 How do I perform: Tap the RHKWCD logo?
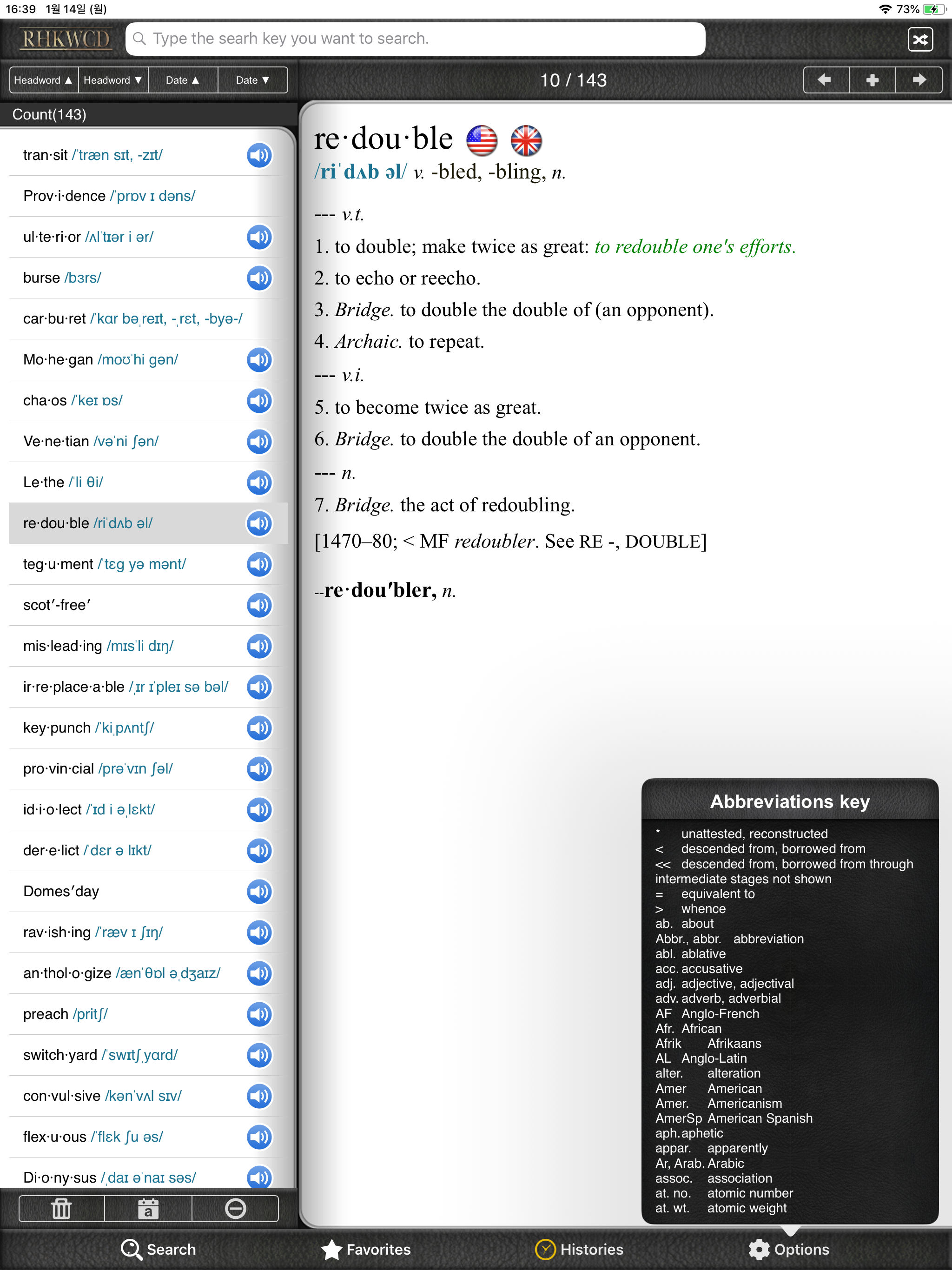65,39
